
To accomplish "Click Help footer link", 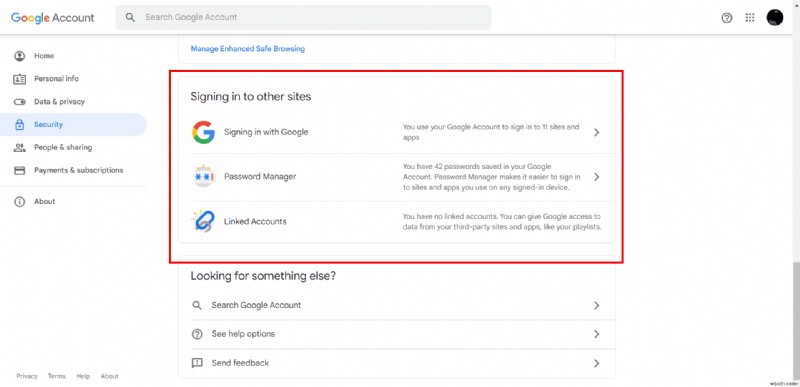I will point(83,376).
